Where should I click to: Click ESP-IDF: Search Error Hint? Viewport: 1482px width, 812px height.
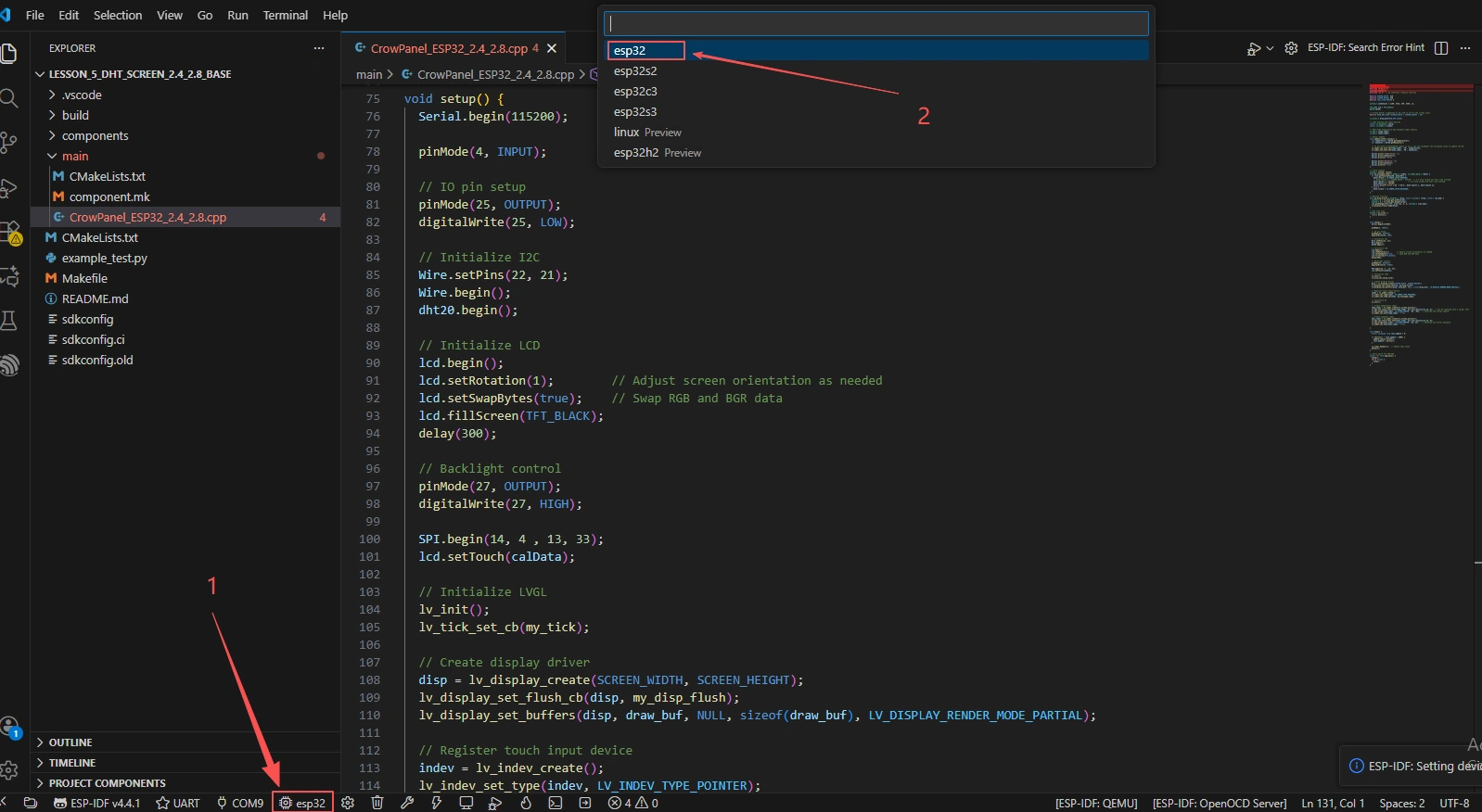pos(1365,48)
